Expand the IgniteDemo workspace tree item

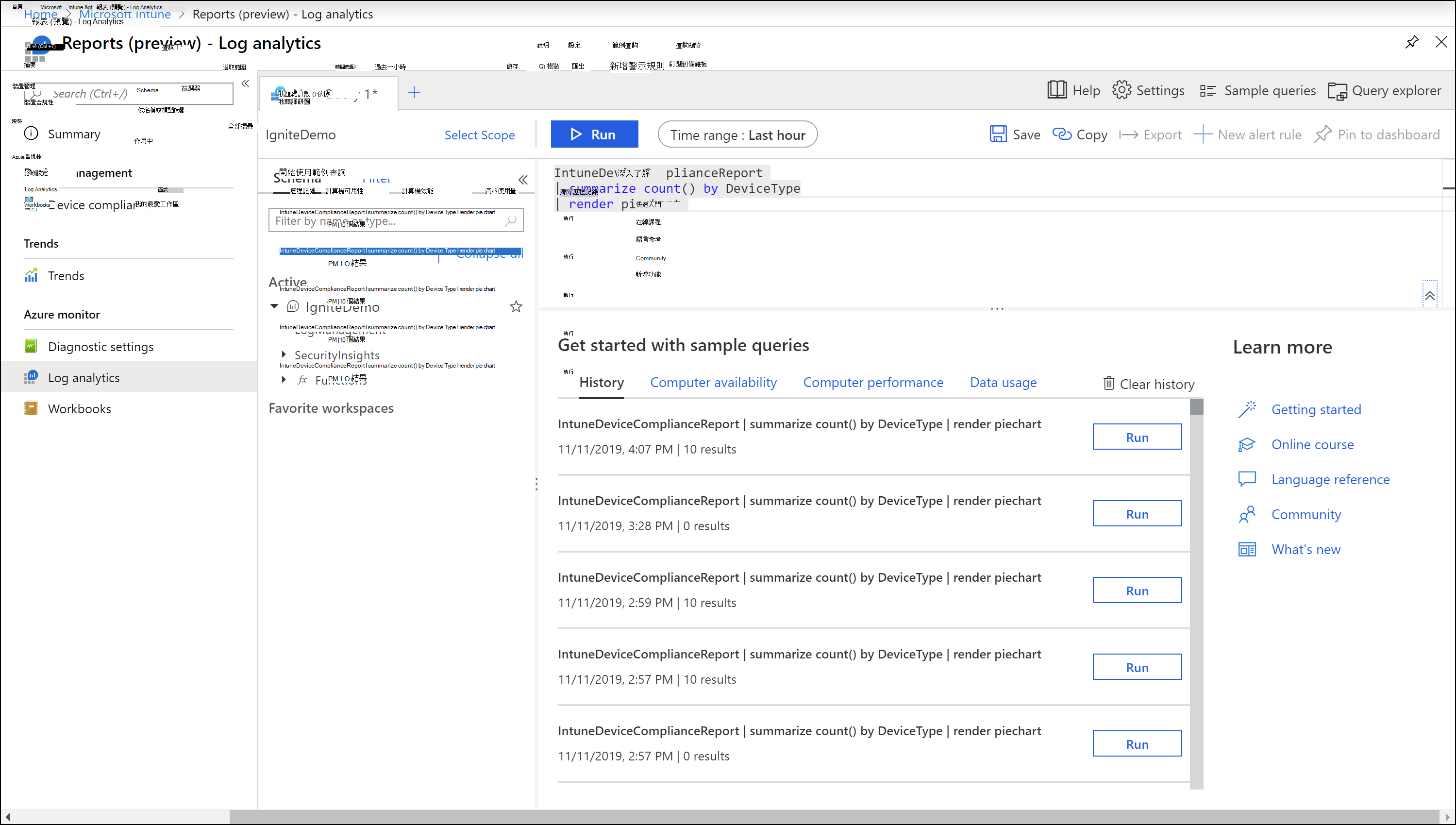pyautogui.click(x=275, y=306)
